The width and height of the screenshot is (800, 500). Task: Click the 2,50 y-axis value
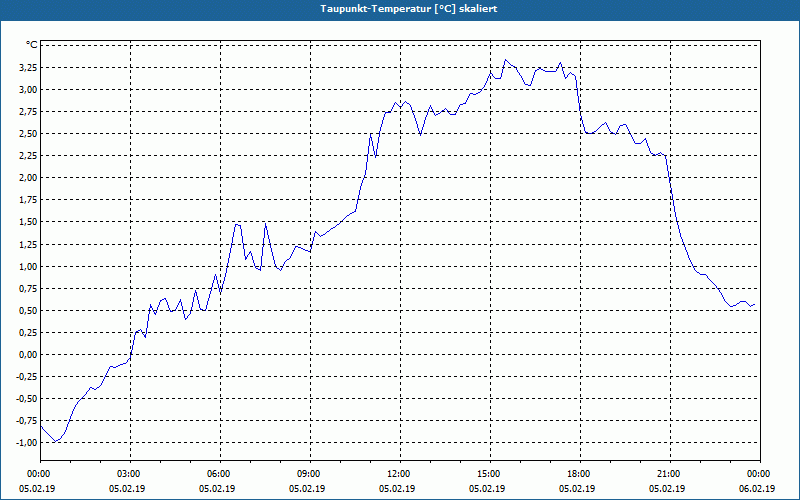coord(29,134)
